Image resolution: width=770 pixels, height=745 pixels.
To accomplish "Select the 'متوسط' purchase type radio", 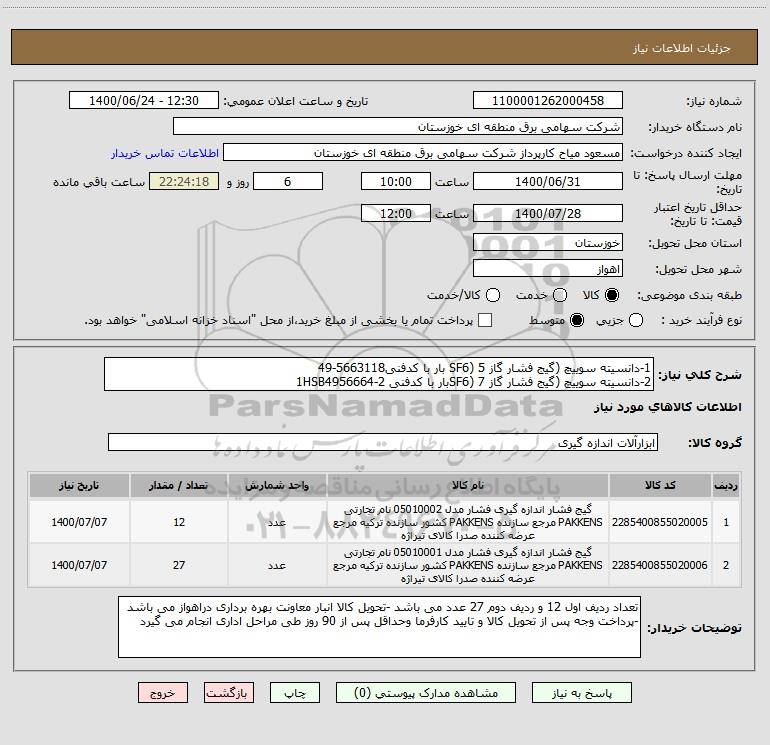I will pyautogui.click(x=577, y=320).
